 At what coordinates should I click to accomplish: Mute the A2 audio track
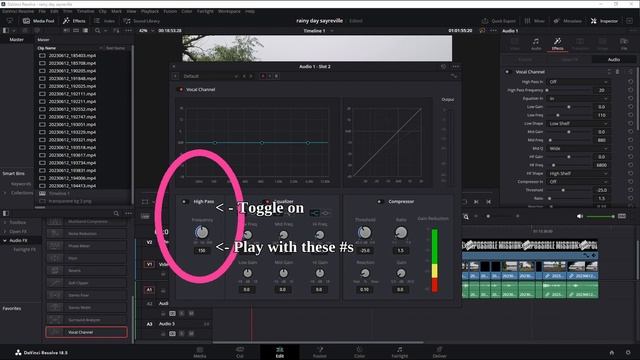pos(190,313)
